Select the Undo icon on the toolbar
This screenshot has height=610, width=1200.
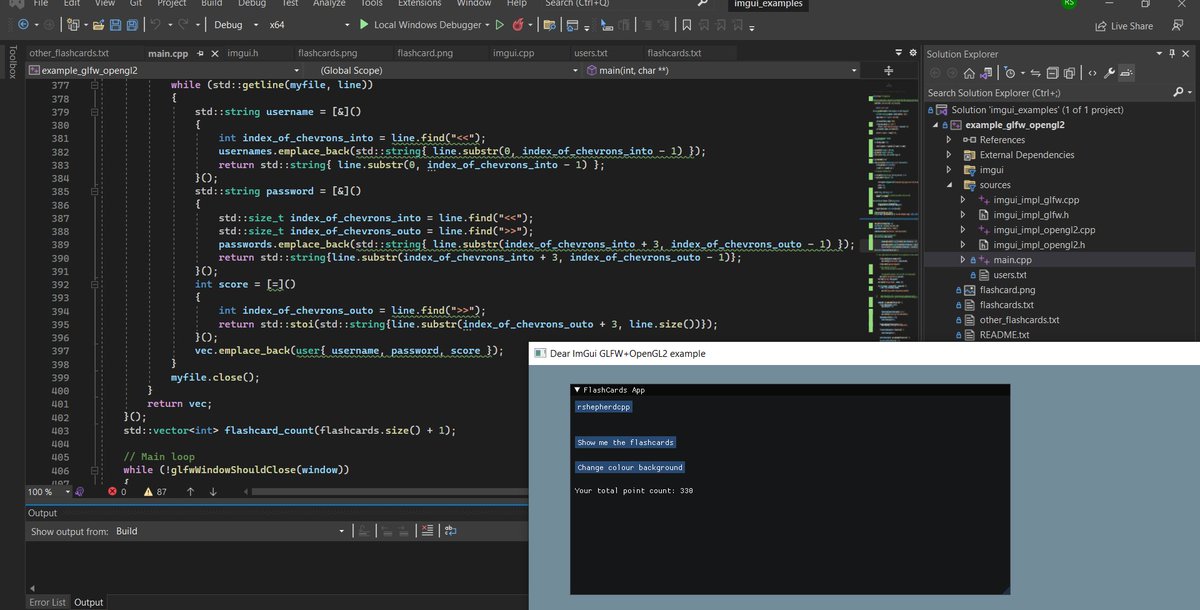pyautogui.click(x=155, y=24)
